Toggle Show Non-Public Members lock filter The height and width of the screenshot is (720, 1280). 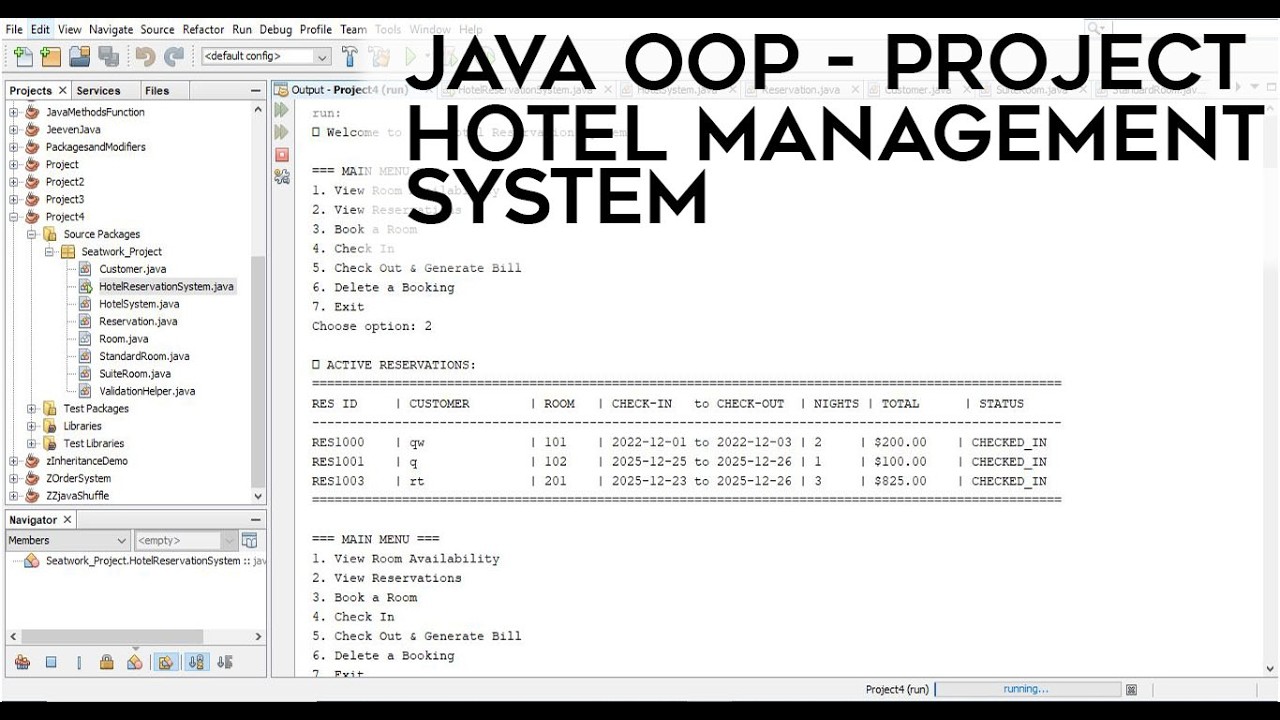[107, 662]
